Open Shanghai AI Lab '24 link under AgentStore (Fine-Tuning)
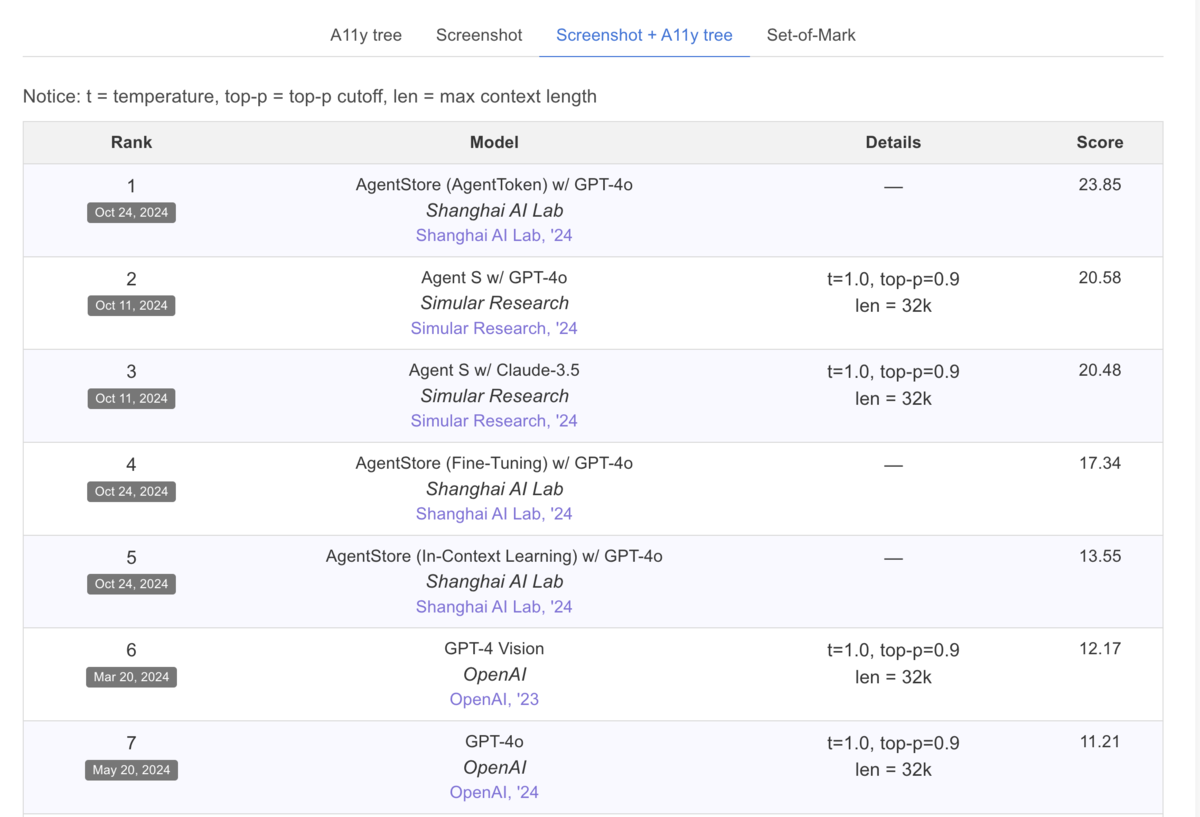1200x817 pixels. tap(494, 514)
